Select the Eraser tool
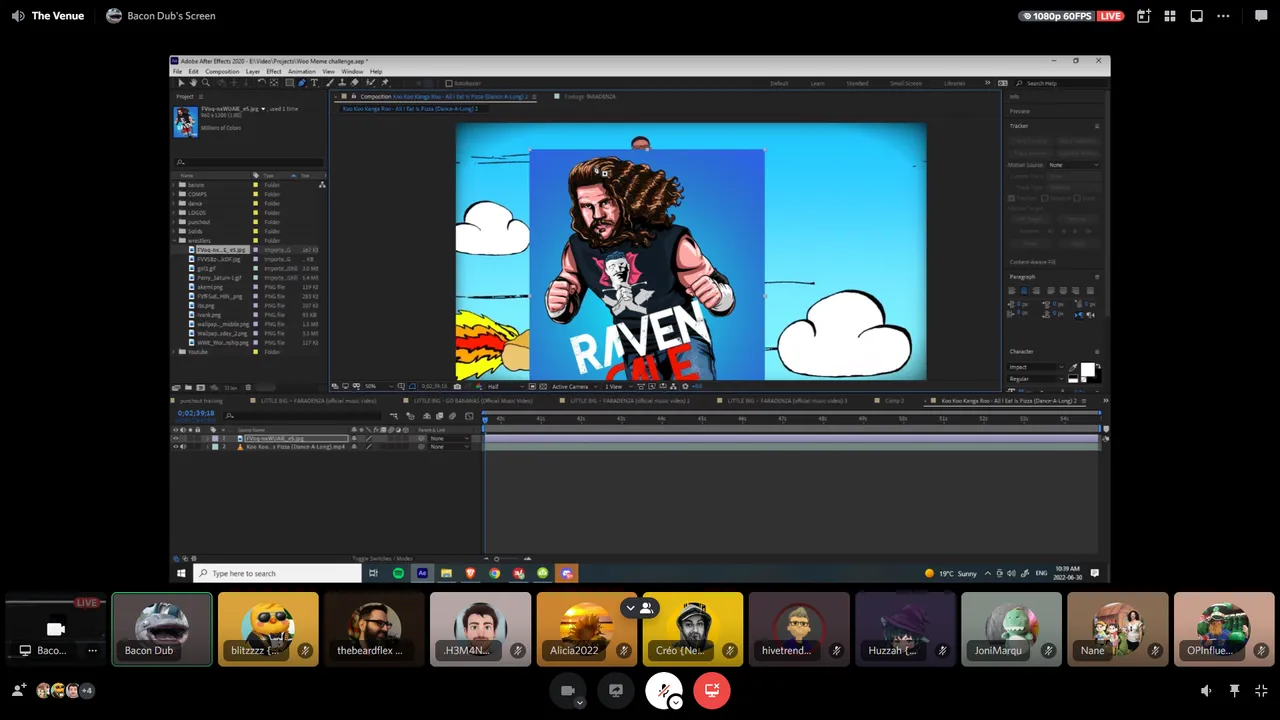 coord(355,83)
